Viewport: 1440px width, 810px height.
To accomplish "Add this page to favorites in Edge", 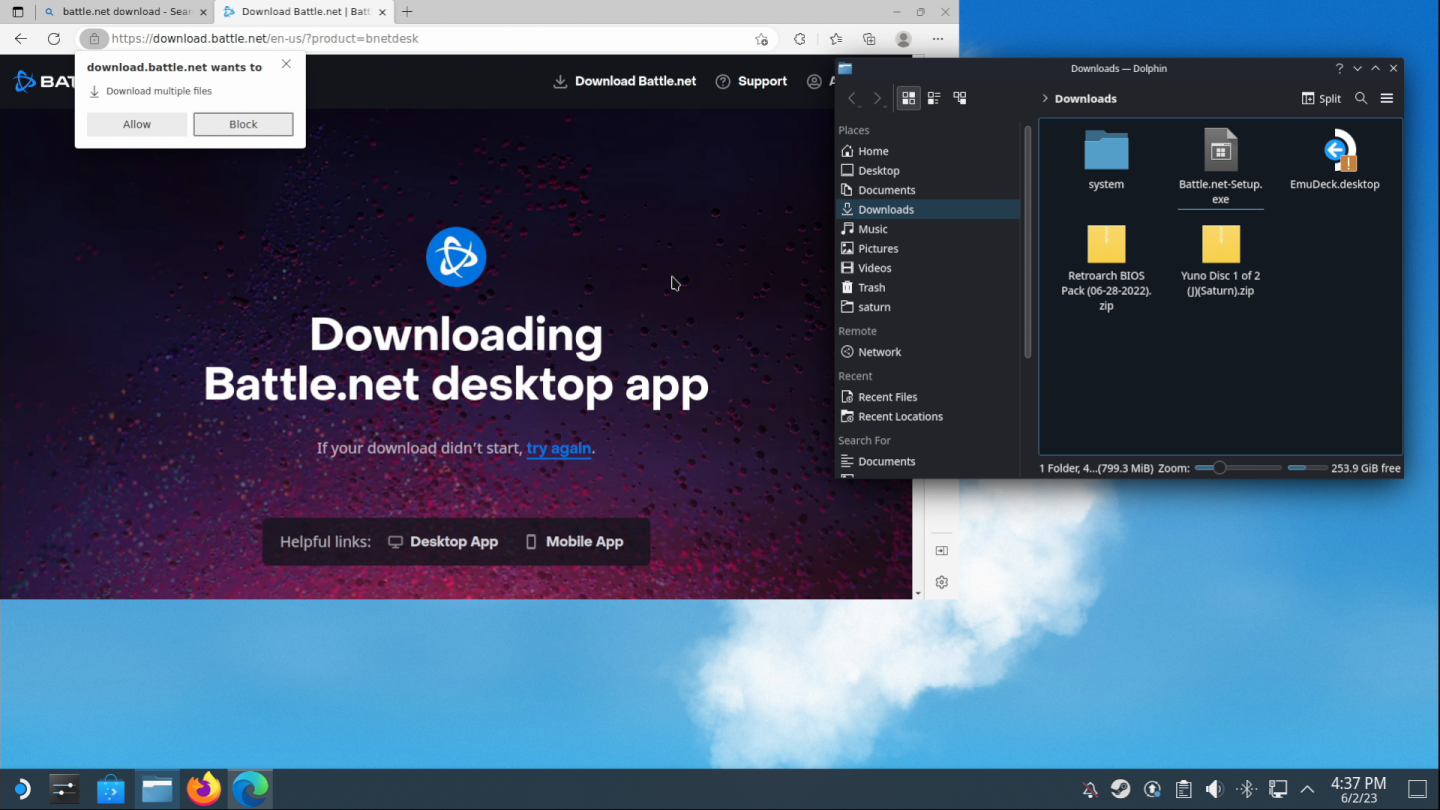I will [761, 39].
